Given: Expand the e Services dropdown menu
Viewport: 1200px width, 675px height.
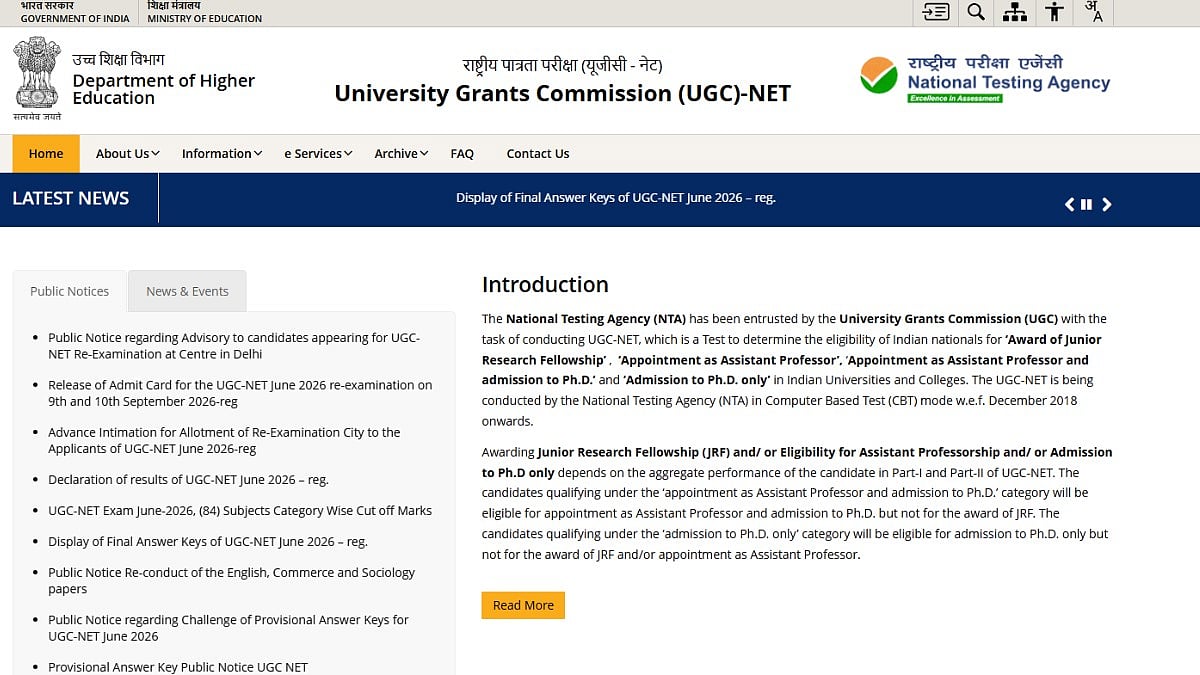Looking at the screenshot, I should (319, 153).
